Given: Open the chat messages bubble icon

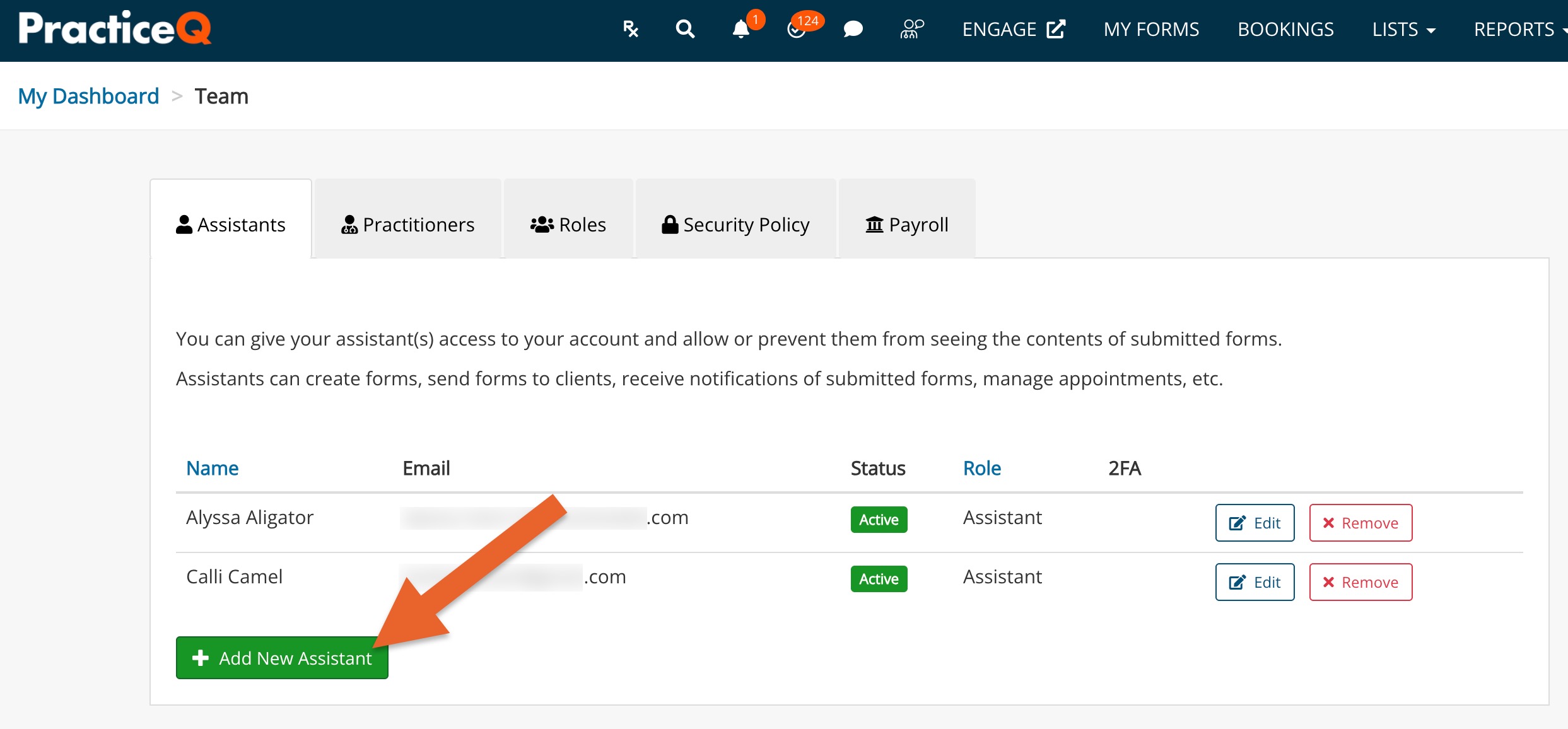Looking at the screenshot, I should pos(853,29).
